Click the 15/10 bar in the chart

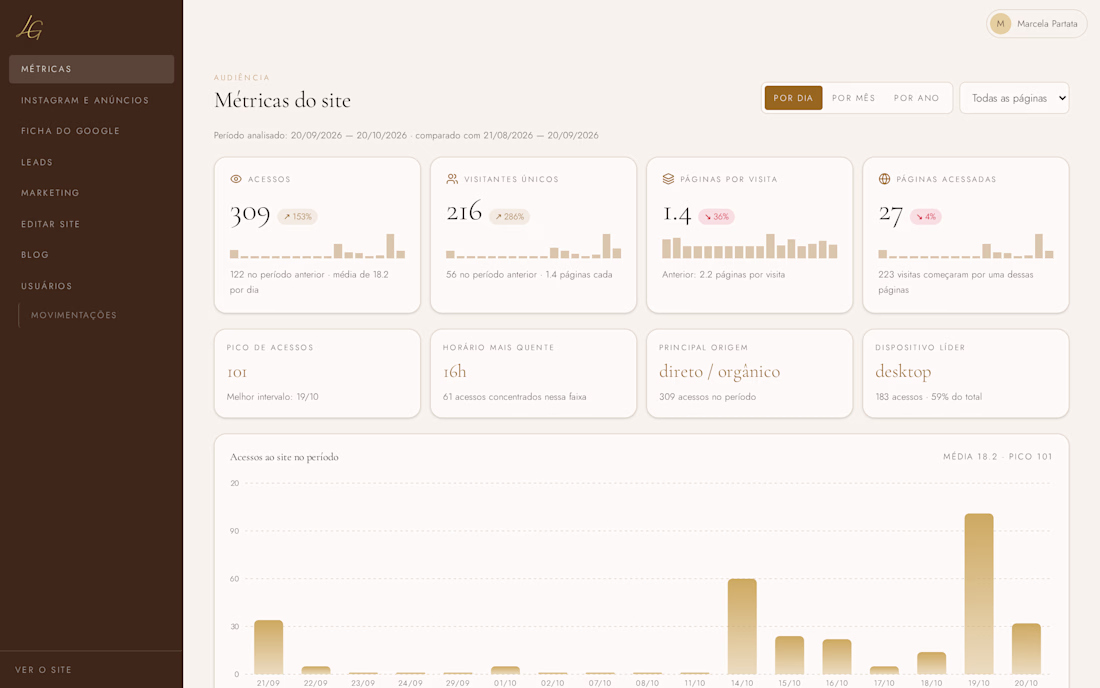point(789,655)
